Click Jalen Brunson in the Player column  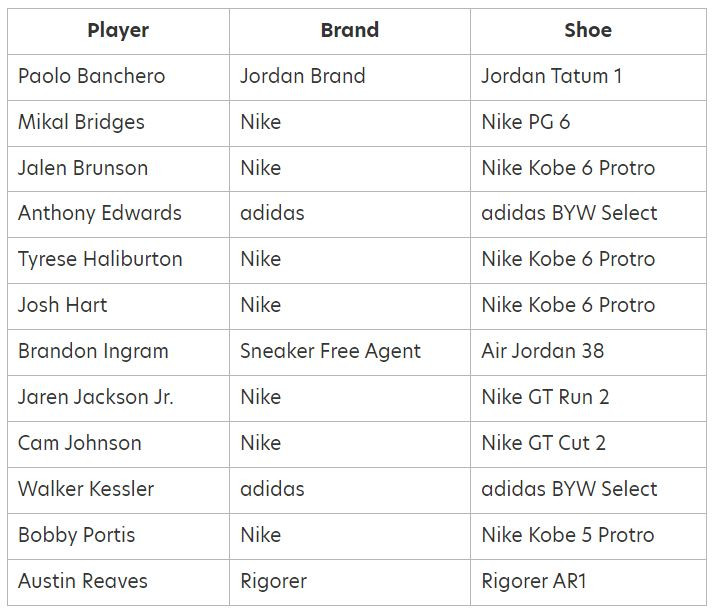tap(118, 169)
